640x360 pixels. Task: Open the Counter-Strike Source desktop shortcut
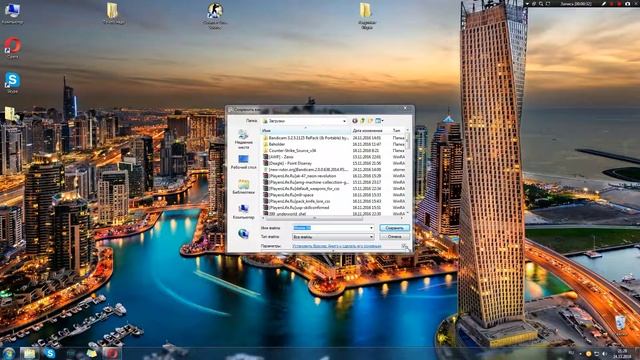point(215,15)
